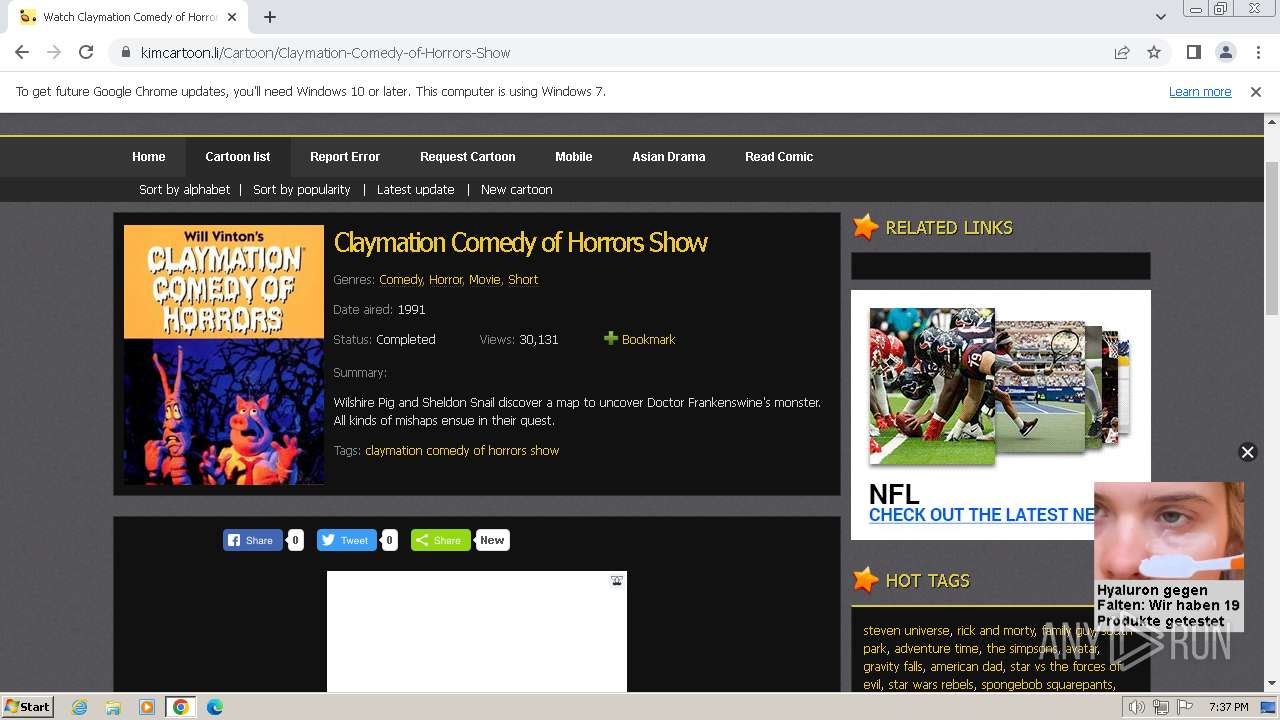Viewport: 1280px width, 720px height.
Task: Click the Claymation cover poster
Action: 224,355
